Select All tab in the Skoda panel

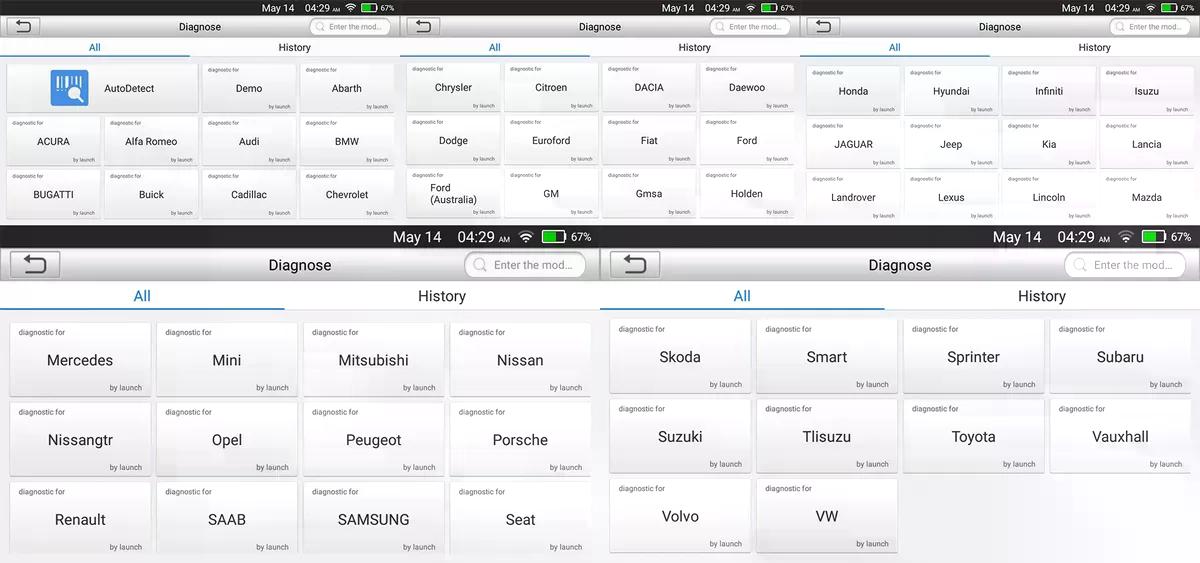(x=742, y=296)
